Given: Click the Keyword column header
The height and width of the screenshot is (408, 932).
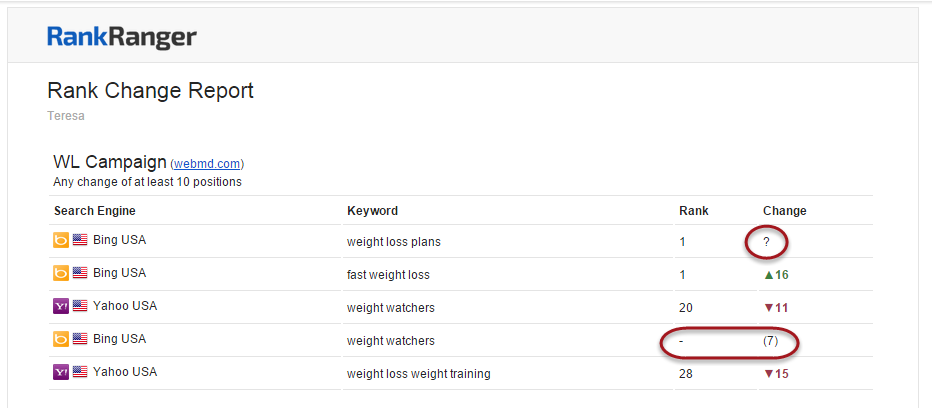Looking at the screenshot, I should coord(372,211).
